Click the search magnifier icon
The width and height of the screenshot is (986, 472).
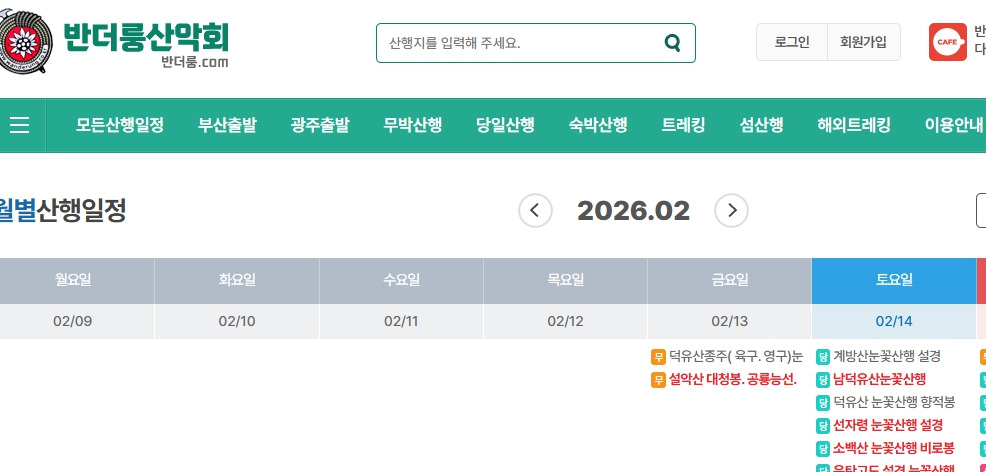click(672, 43)
